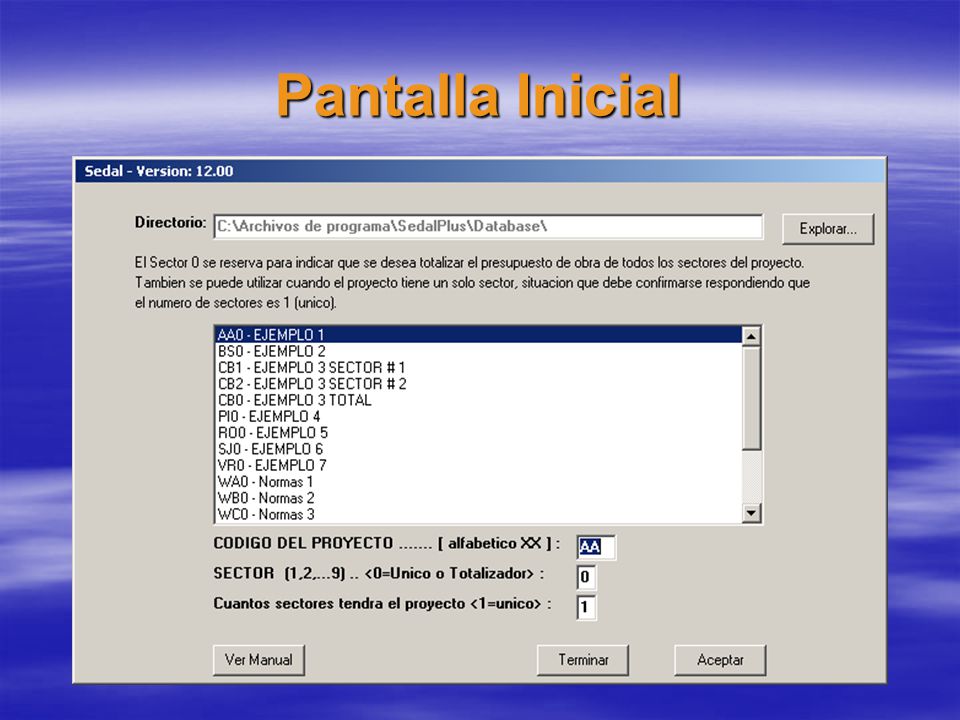Click the project list scroll down arrow
The width and height of the screenshot is (960, 720).
point(751,512)
